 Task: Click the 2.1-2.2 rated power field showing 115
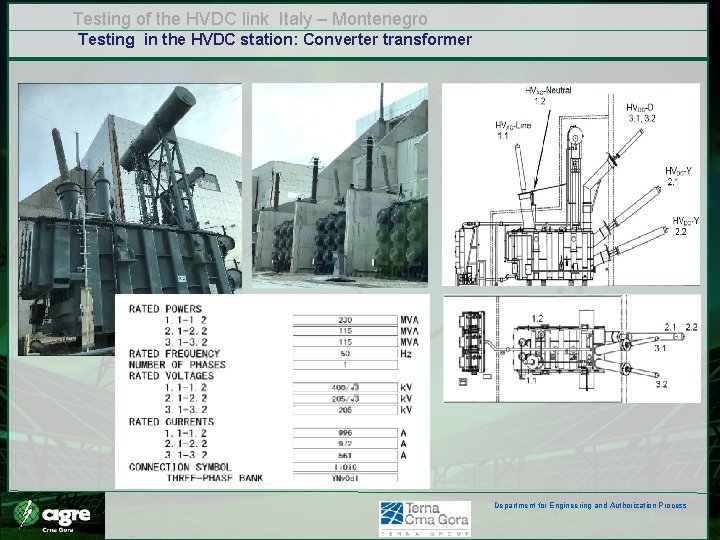(345, 331)
